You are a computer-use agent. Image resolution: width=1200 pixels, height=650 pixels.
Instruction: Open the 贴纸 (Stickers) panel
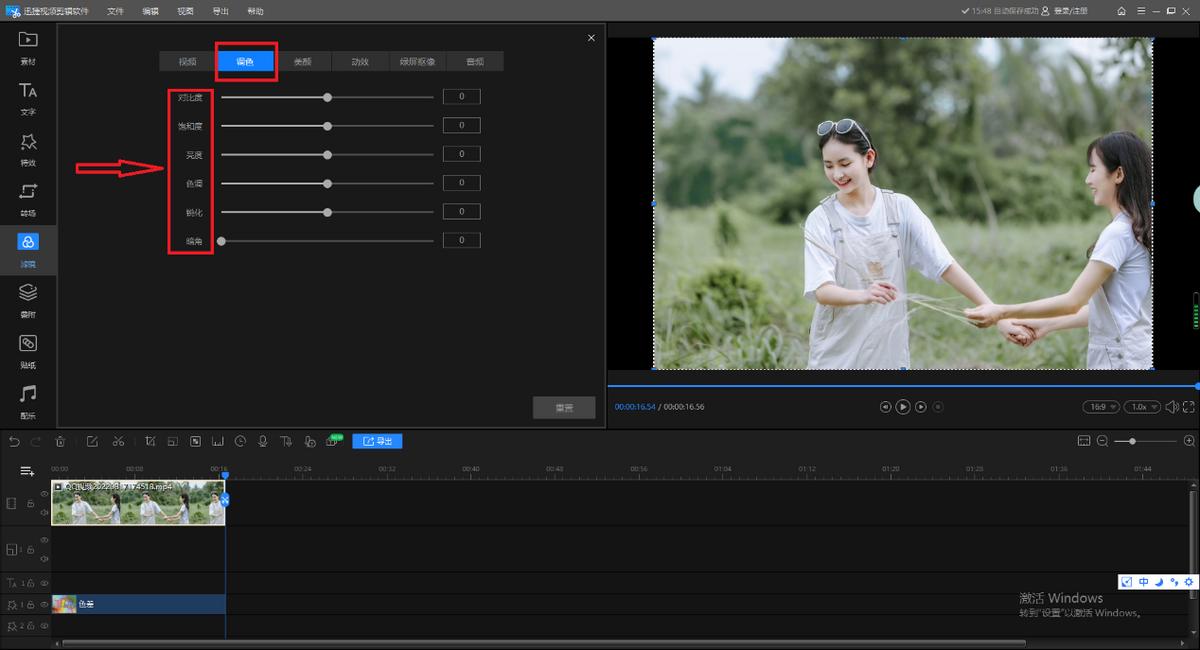coord(26,350)
